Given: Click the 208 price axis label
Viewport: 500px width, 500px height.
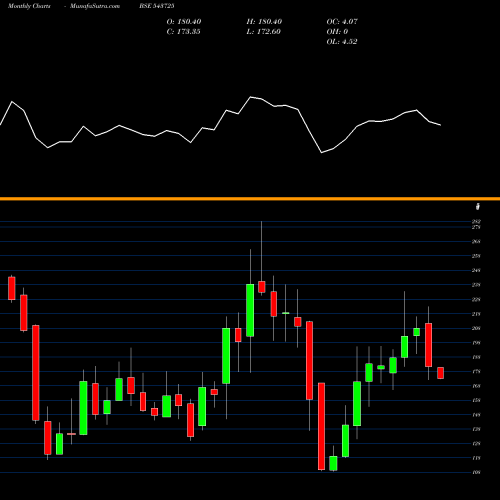Looking at the screenshot, I should (x=476, y=328).
